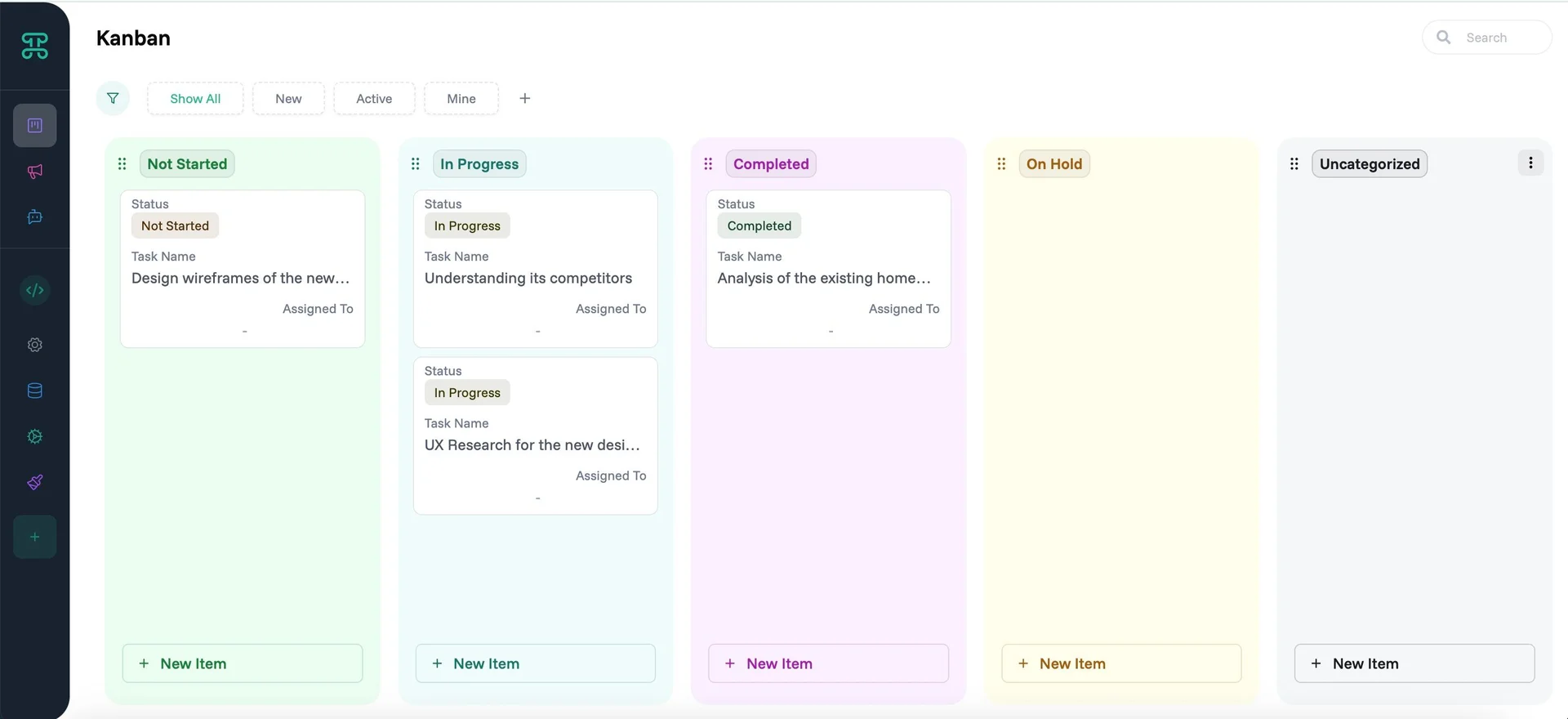Click the purple paintbrush icon in sidebar

pos(34,482)
